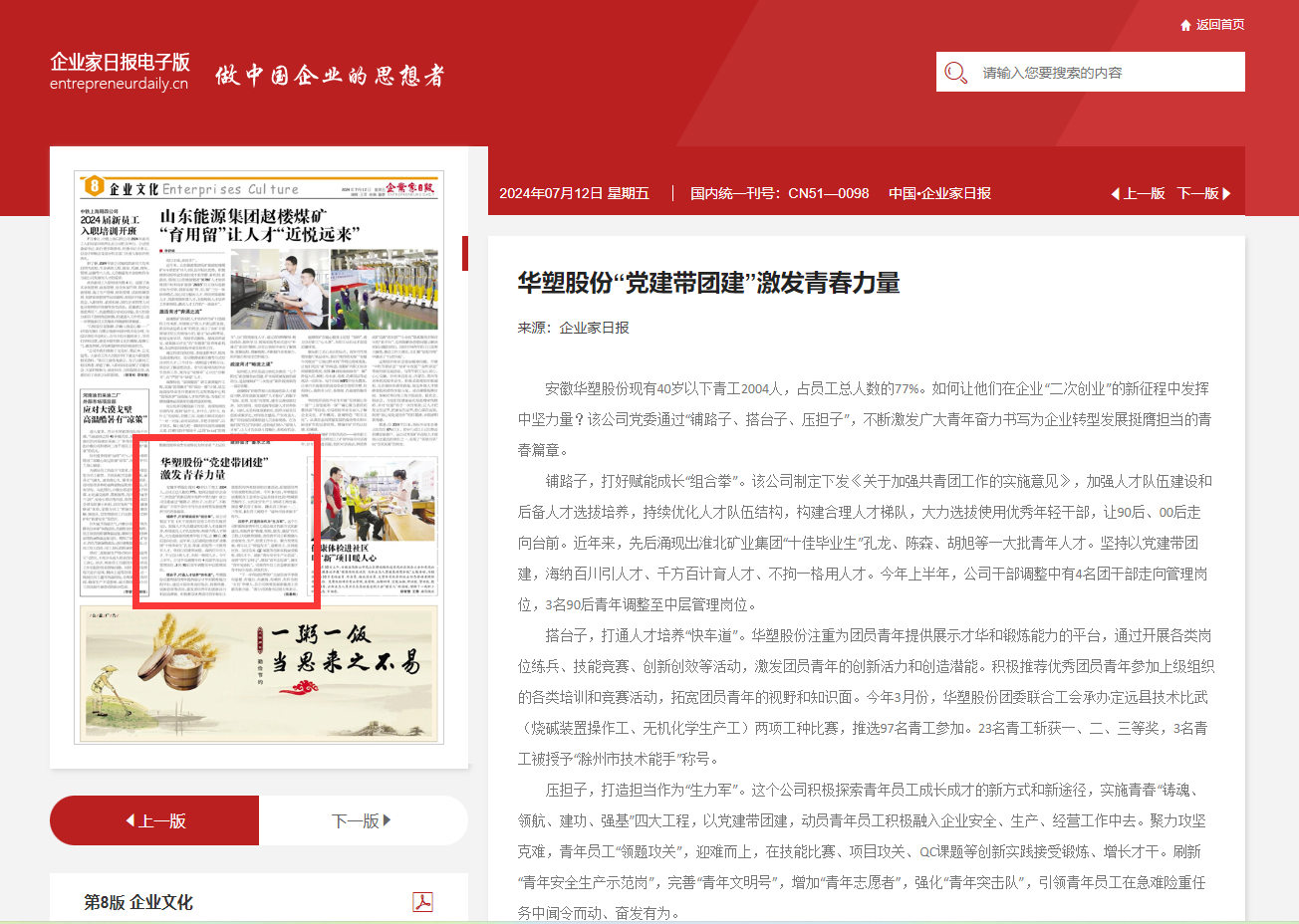Open the 山东能源集团赵楼煤矿 headline article
The width and height of the screenshot is (1299, 924).
click(x=259, y=225)
